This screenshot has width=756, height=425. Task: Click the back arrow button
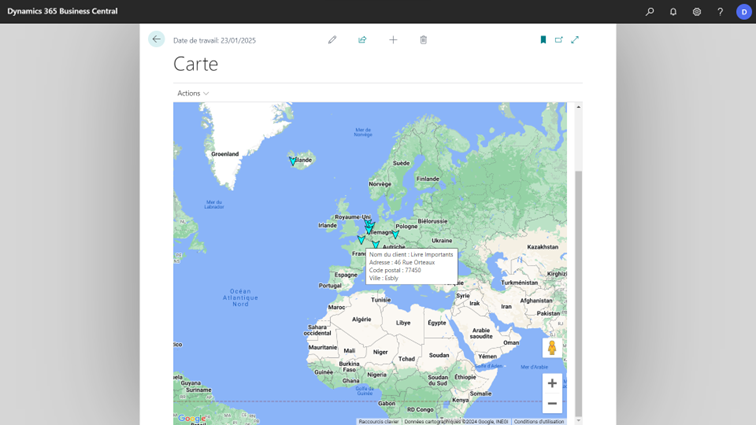pos(156,39)
